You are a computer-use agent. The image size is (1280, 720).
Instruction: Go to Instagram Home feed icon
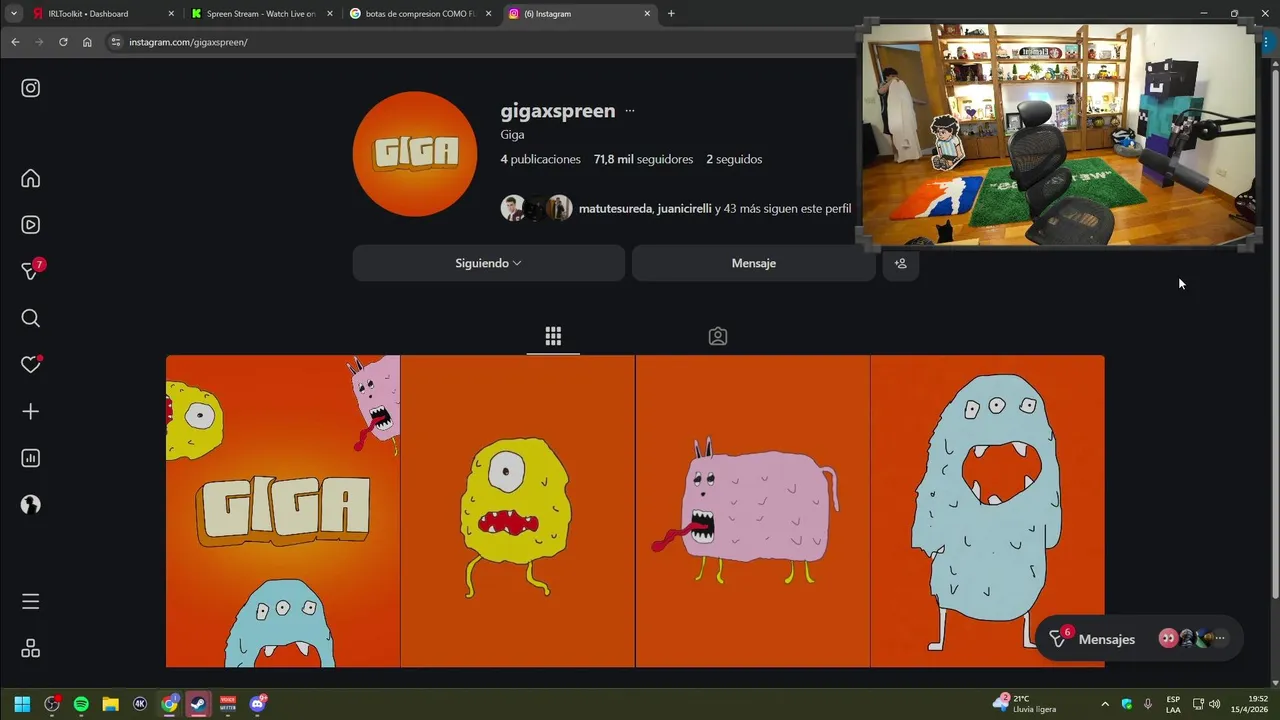coord(31,178)
